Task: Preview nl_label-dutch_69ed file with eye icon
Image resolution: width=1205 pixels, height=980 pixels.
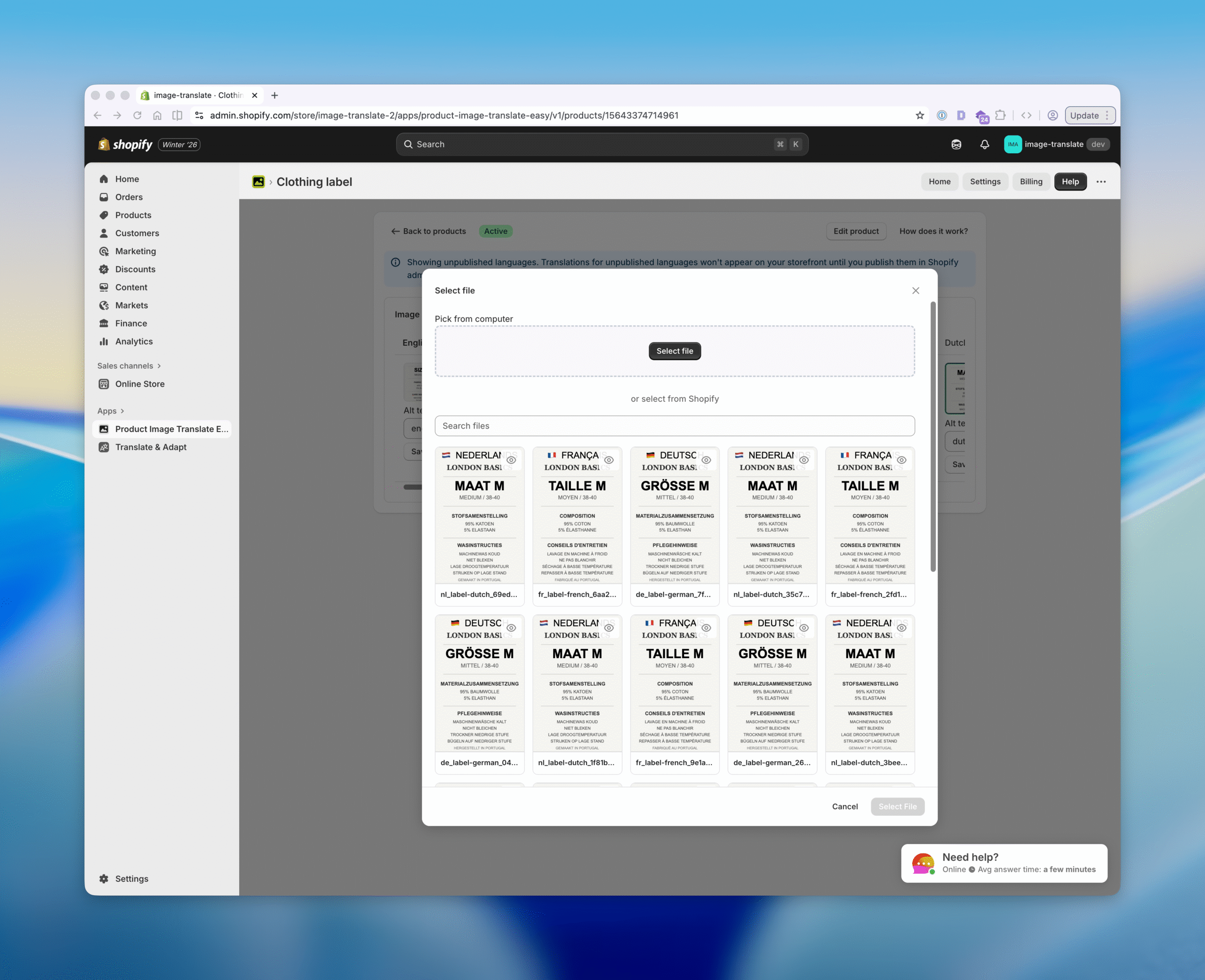Action: (x=511, y=460)
